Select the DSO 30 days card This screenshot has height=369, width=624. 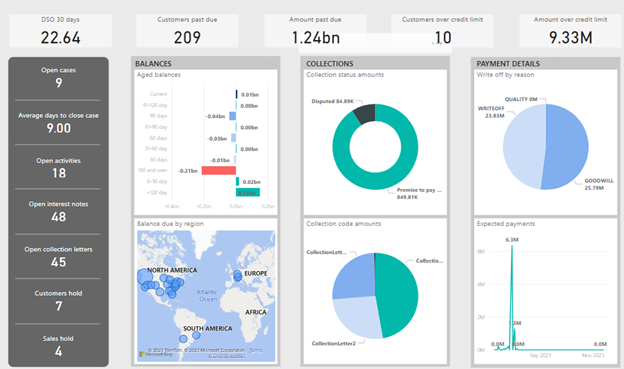[60, 31]
